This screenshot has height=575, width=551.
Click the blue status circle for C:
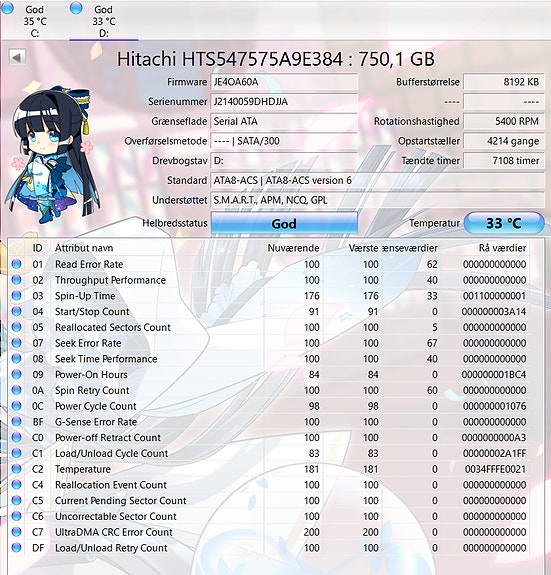coord(7,8)
